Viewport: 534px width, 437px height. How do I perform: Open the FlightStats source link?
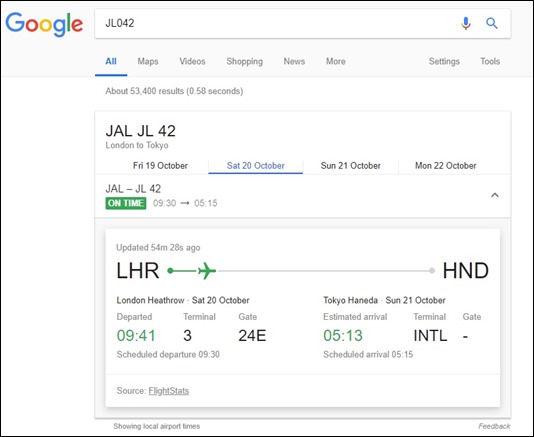[x=169, y=391]
